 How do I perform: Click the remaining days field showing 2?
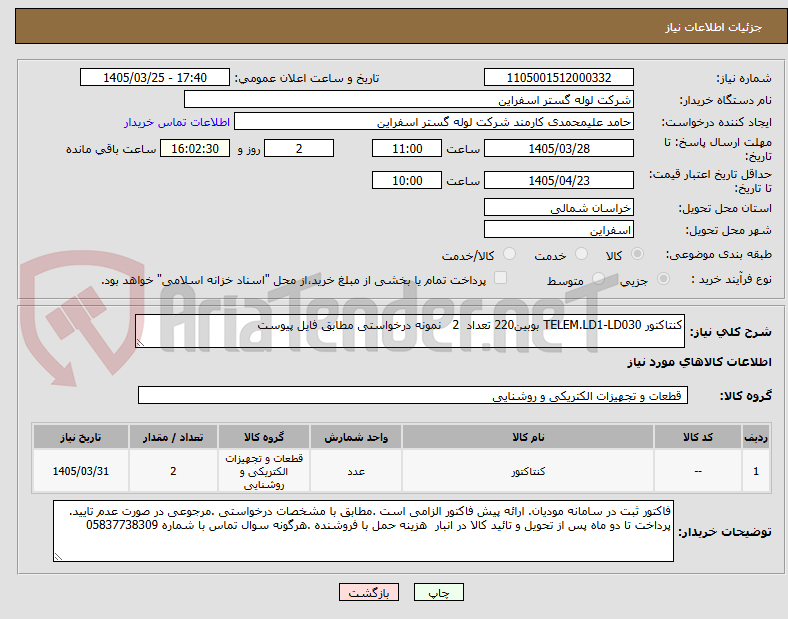pyautogui.click(x=299, y=149)
